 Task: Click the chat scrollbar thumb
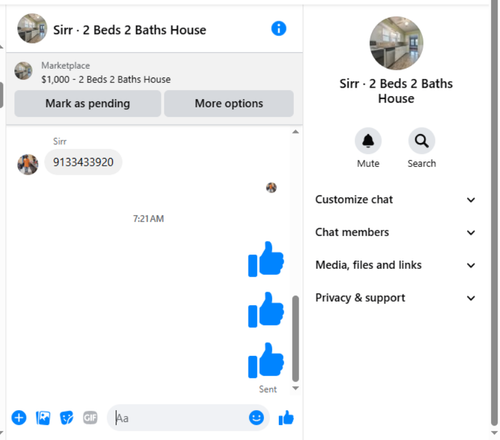click(295, 338)
